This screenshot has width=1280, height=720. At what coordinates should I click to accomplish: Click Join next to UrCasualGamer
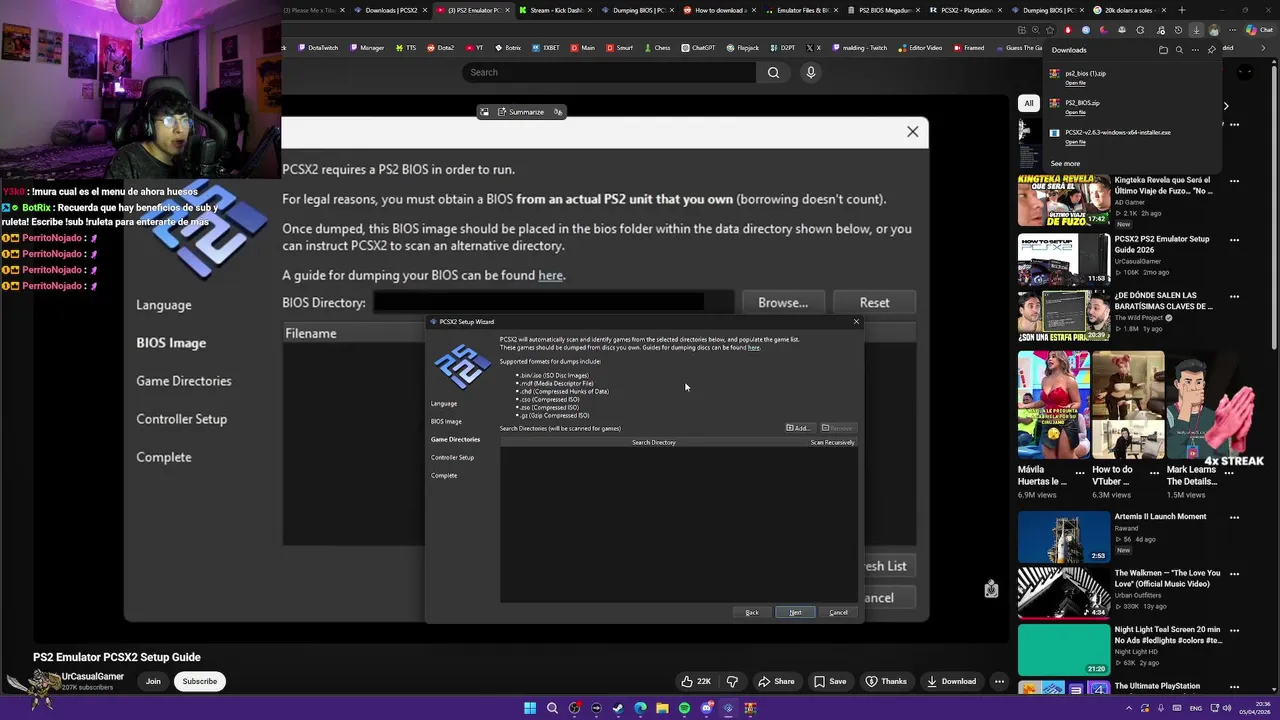click(x=153, y=681)
